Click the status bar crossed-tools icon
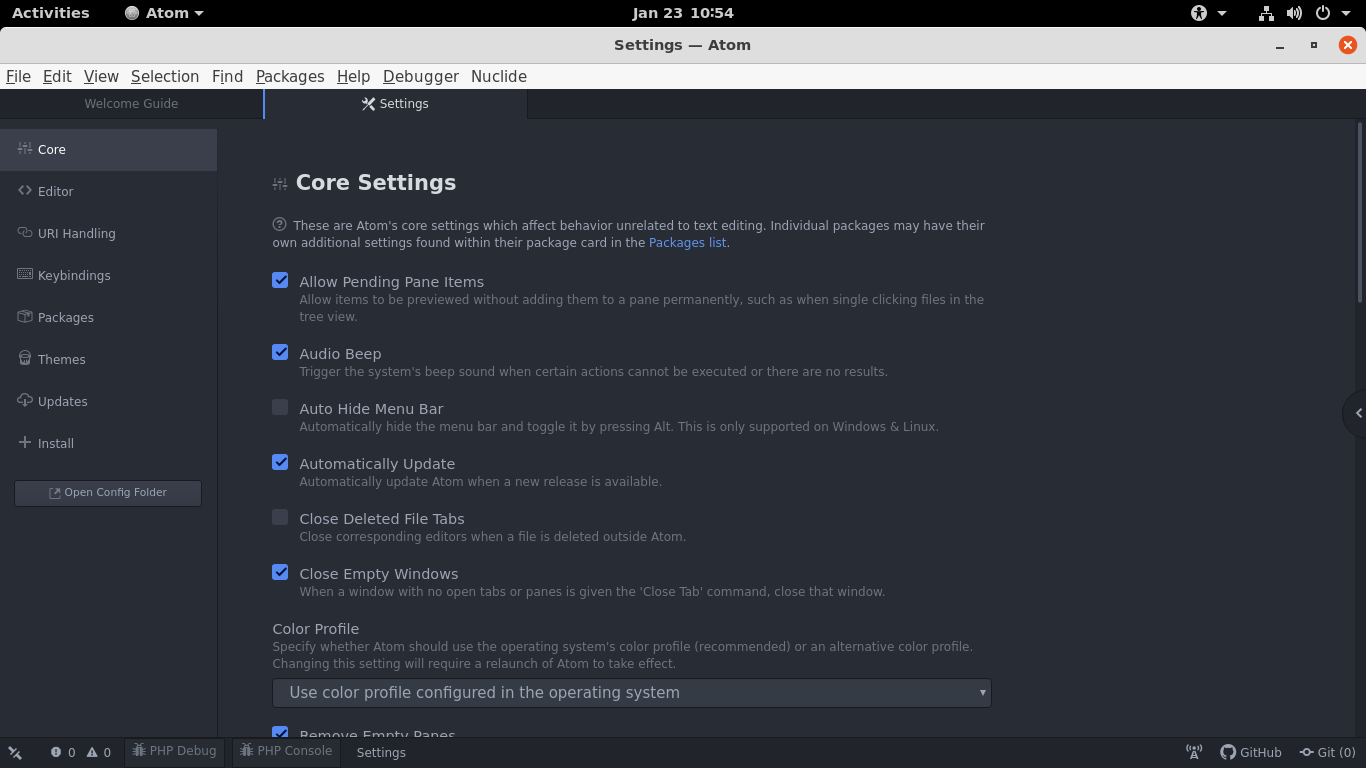1366x768 pixels. [15, 753]
